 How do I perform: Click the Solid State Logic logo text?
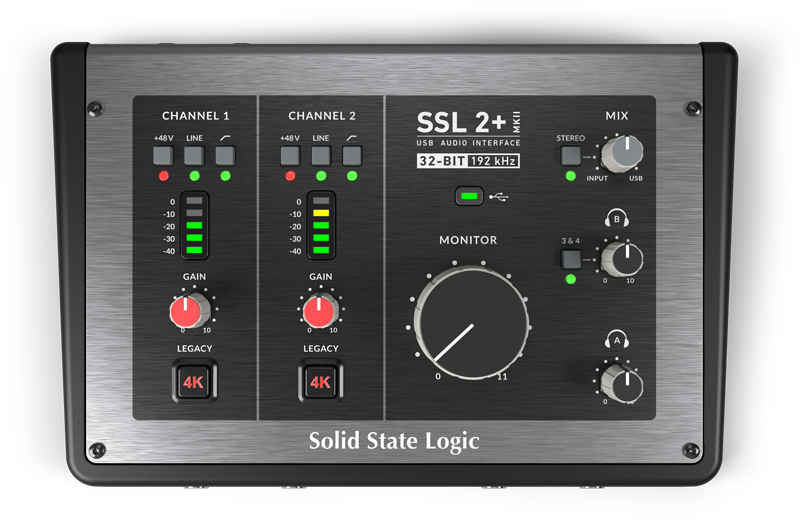[393, 440]
